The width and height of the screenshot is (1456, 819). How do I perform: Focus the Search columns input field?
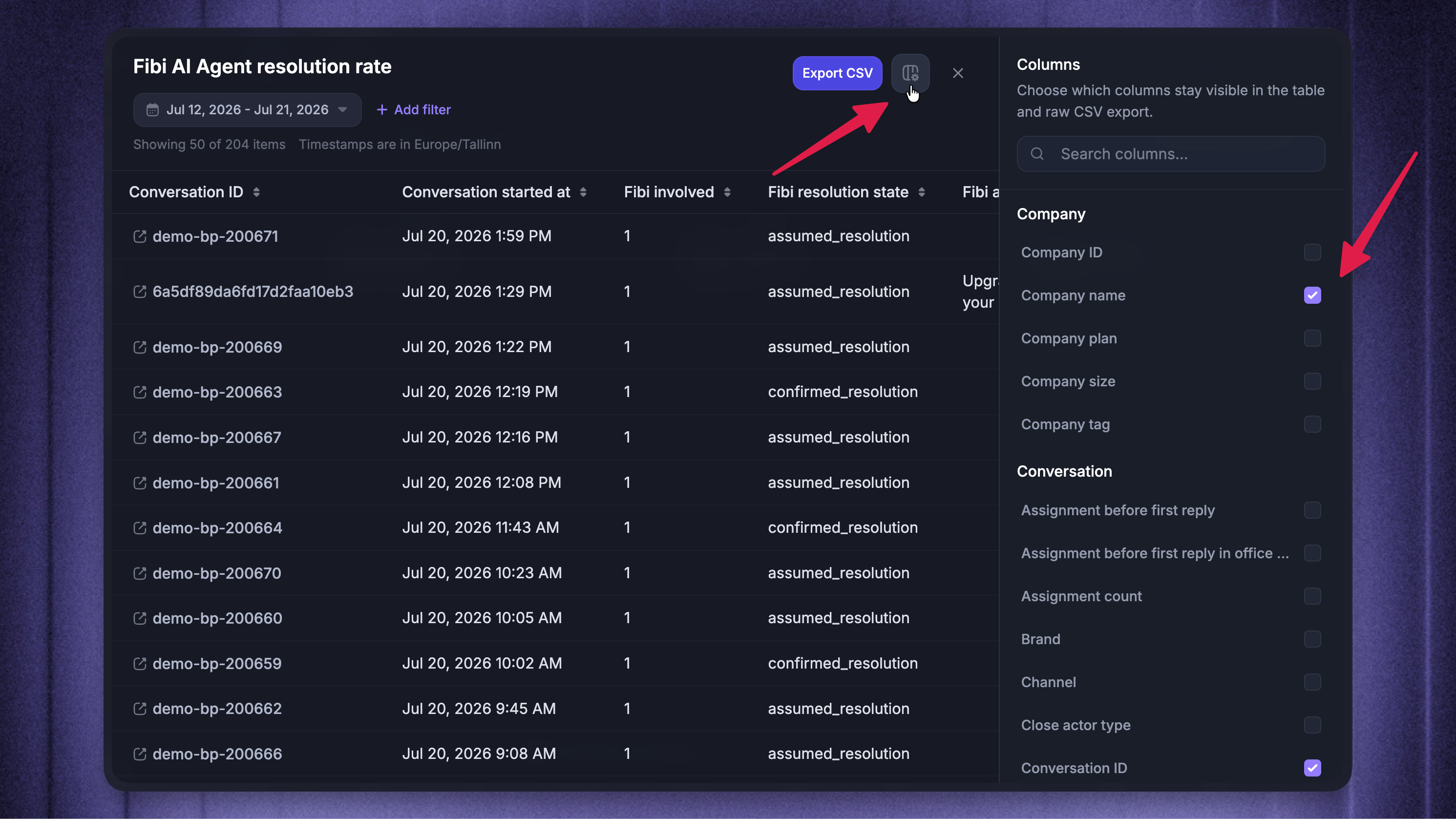pyautogui.click(x=1171, y=154)
